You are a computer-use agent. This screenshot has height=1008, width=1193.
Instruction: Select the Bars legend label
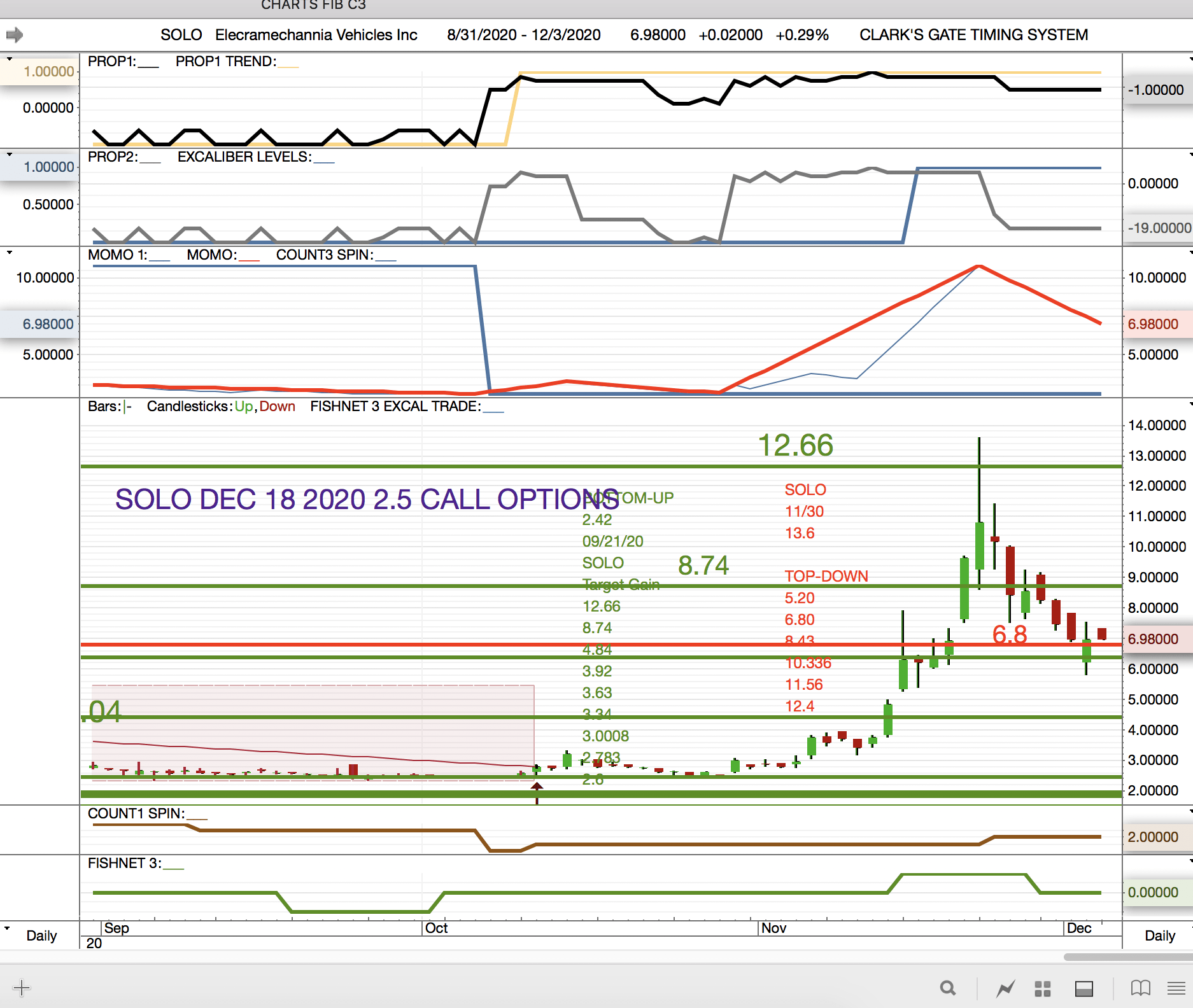point(104,406)
